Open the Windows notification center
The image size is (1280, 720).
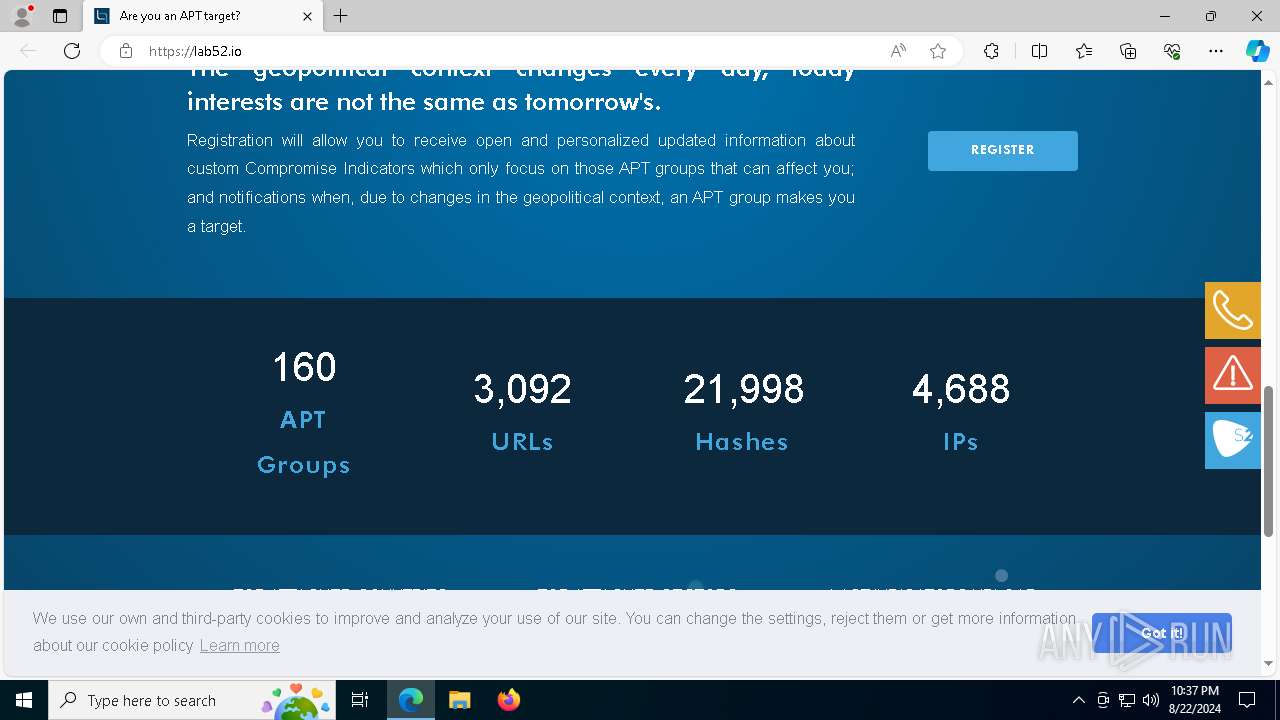(x=1247, y=700)
